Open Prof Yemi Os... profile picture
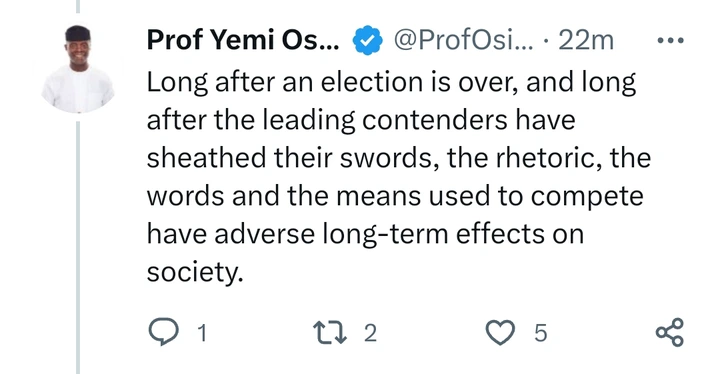The image size is (720, 374). 78,69
